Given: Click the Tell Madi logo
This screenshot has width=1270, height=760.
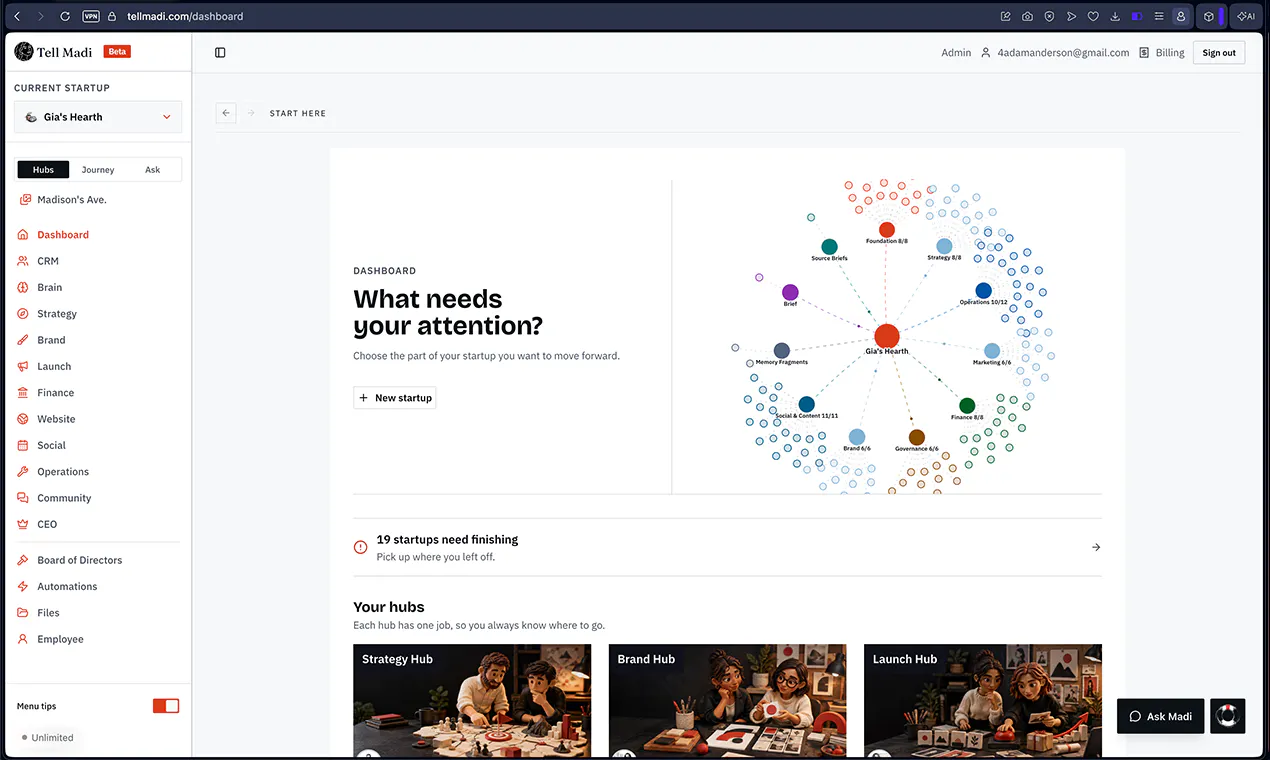Looking at the screenshot, I should [x=53, y=52].
